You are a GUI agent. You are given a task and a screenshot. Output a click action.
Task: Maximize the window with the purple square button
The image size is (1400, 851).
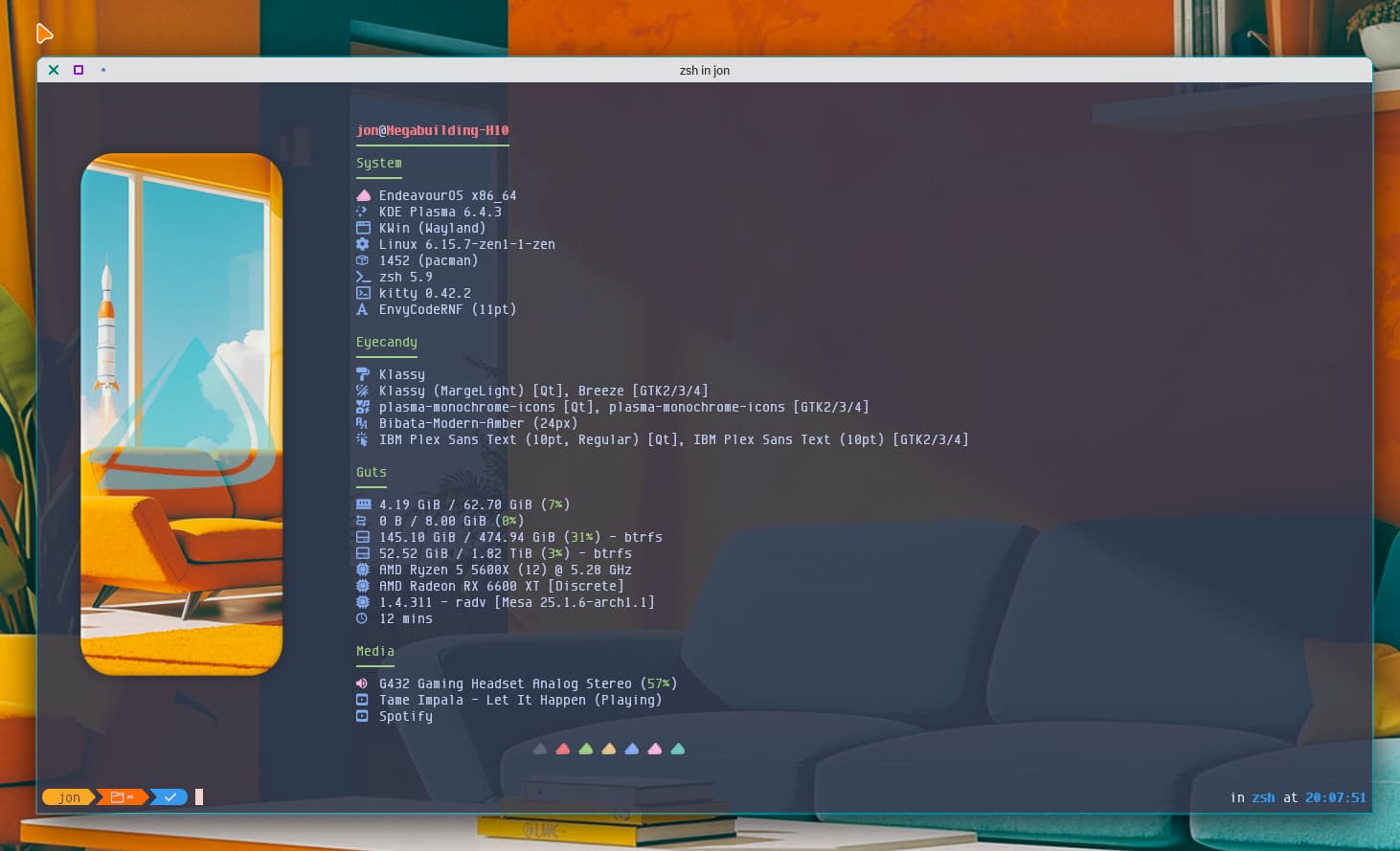point(79,70)
